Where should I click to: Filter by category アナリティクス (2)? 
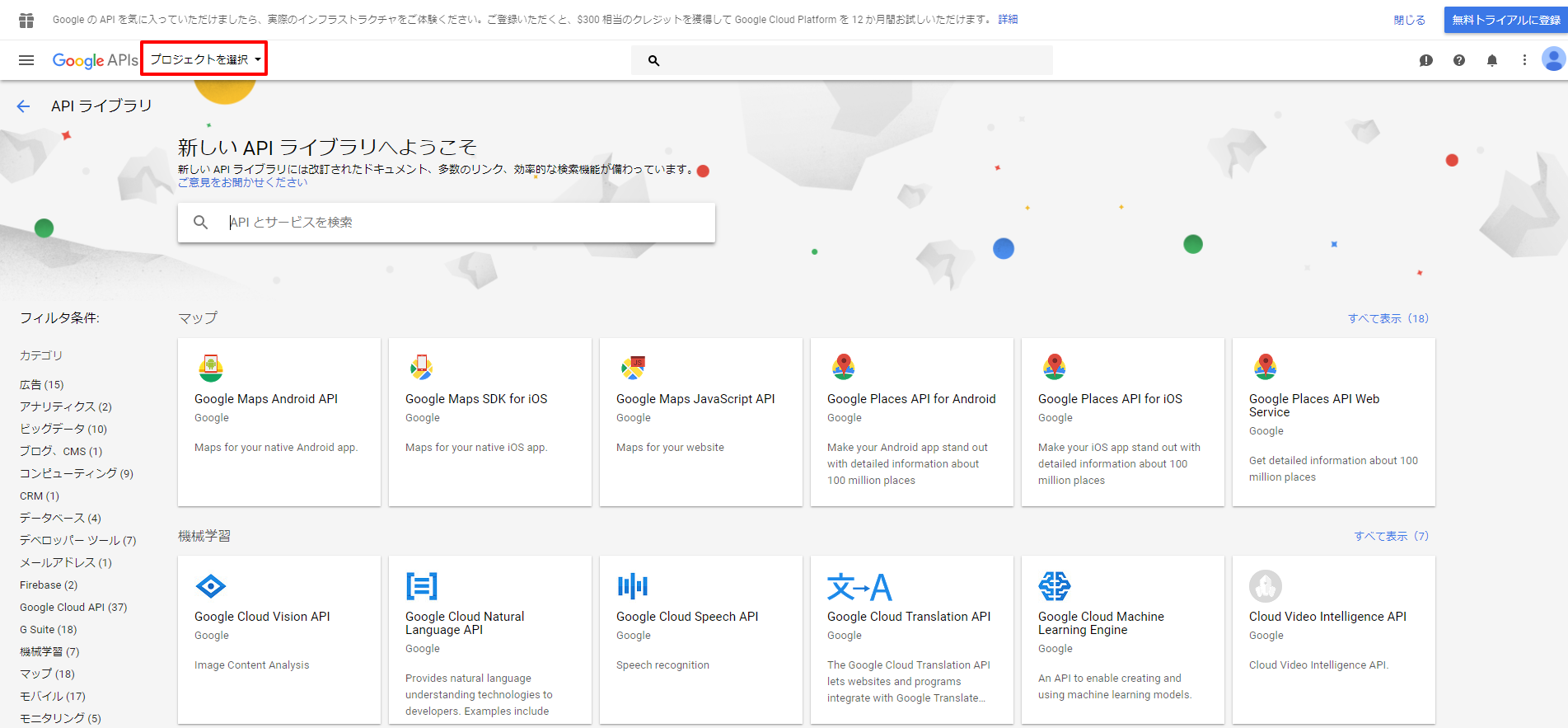(66, 406)
